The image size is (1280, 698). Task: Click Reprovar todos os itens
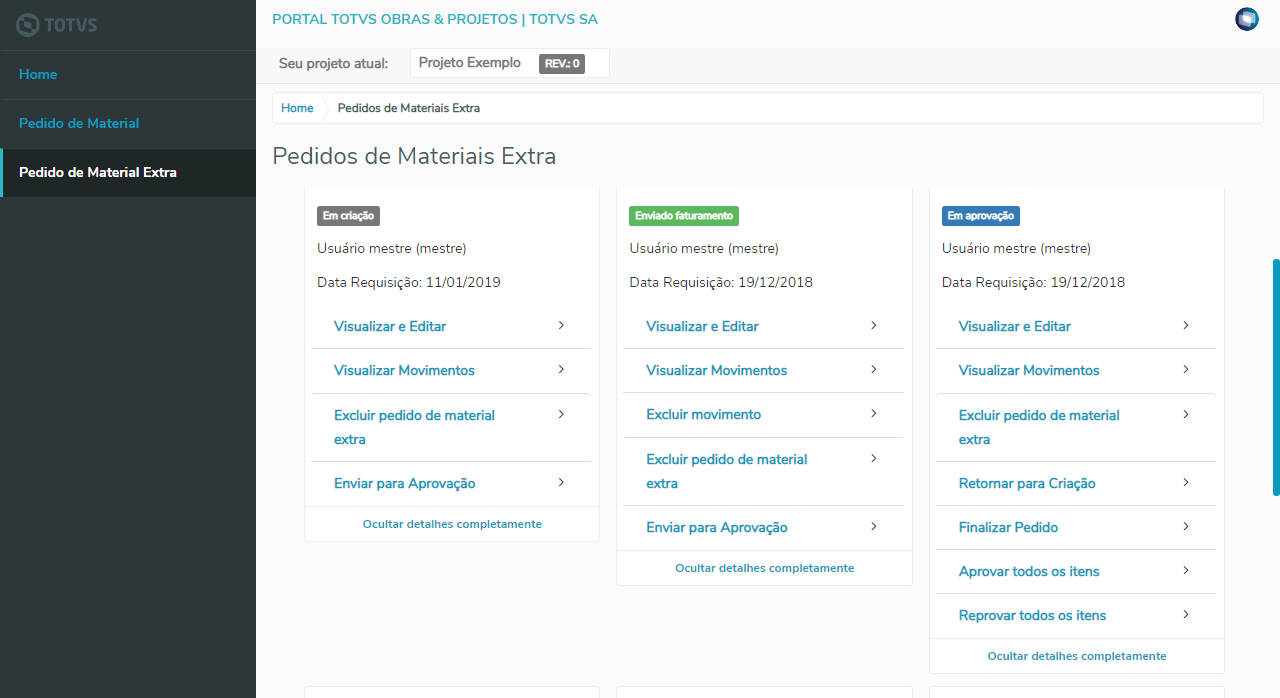pos(1033,616)
